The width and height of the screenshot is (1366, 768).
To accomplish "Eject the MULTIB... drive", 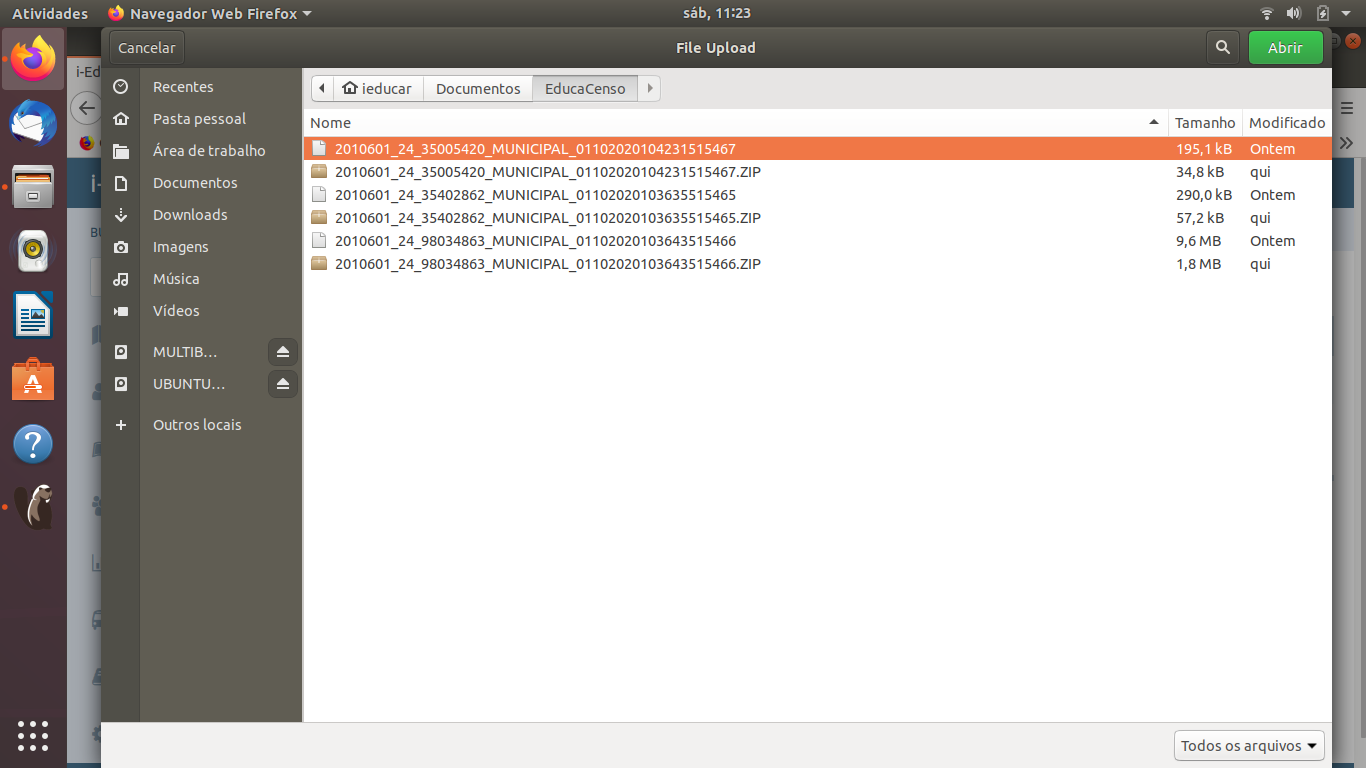I will (283, 352).
